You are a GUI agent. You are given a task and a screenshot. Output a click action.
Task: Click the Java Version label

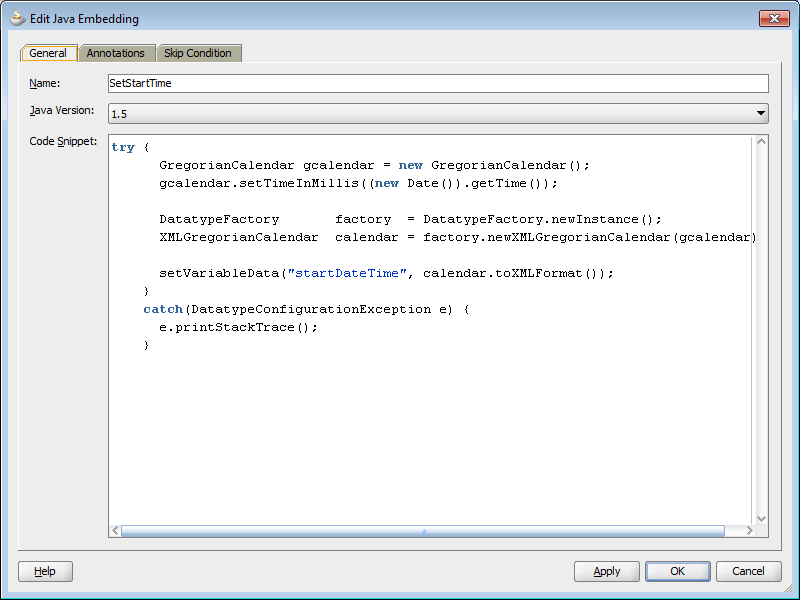[62, 110]
